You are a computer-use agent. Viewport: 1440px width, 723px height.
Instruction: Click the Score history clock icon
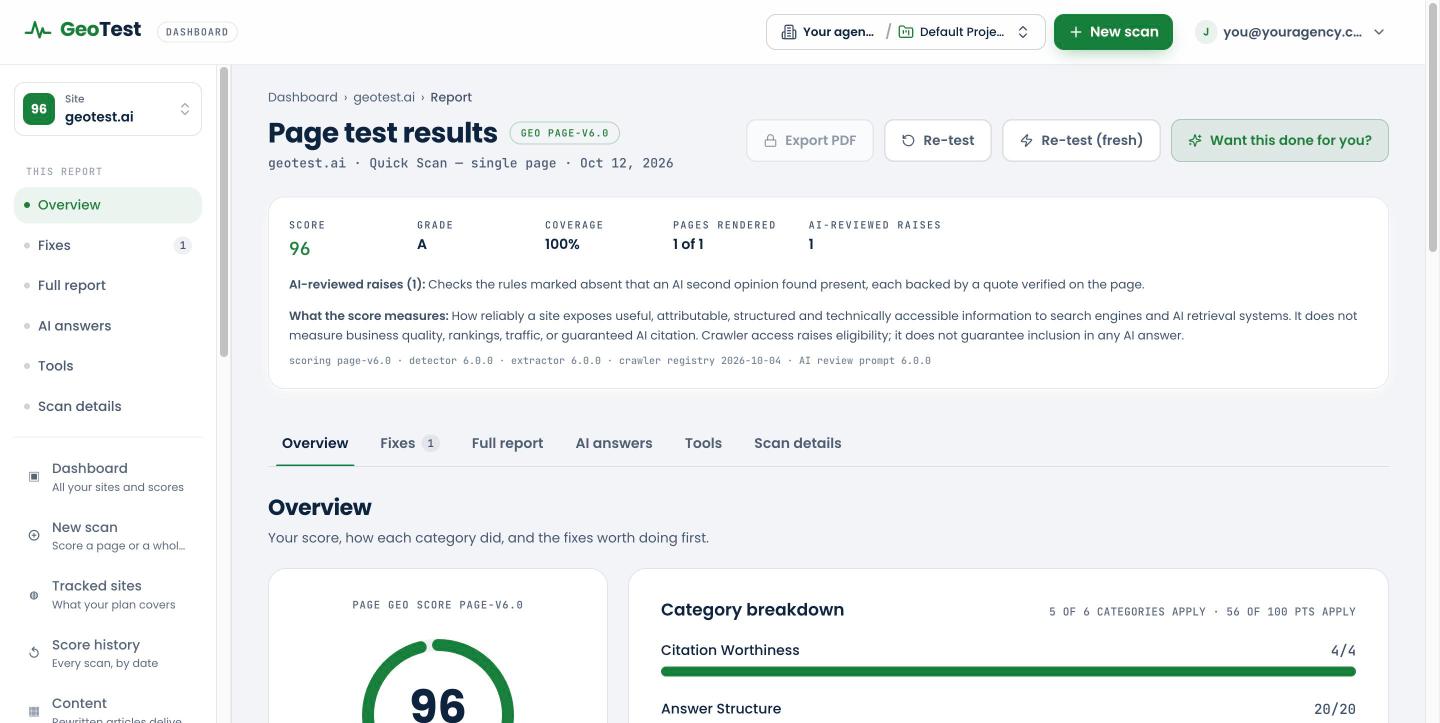34,653
